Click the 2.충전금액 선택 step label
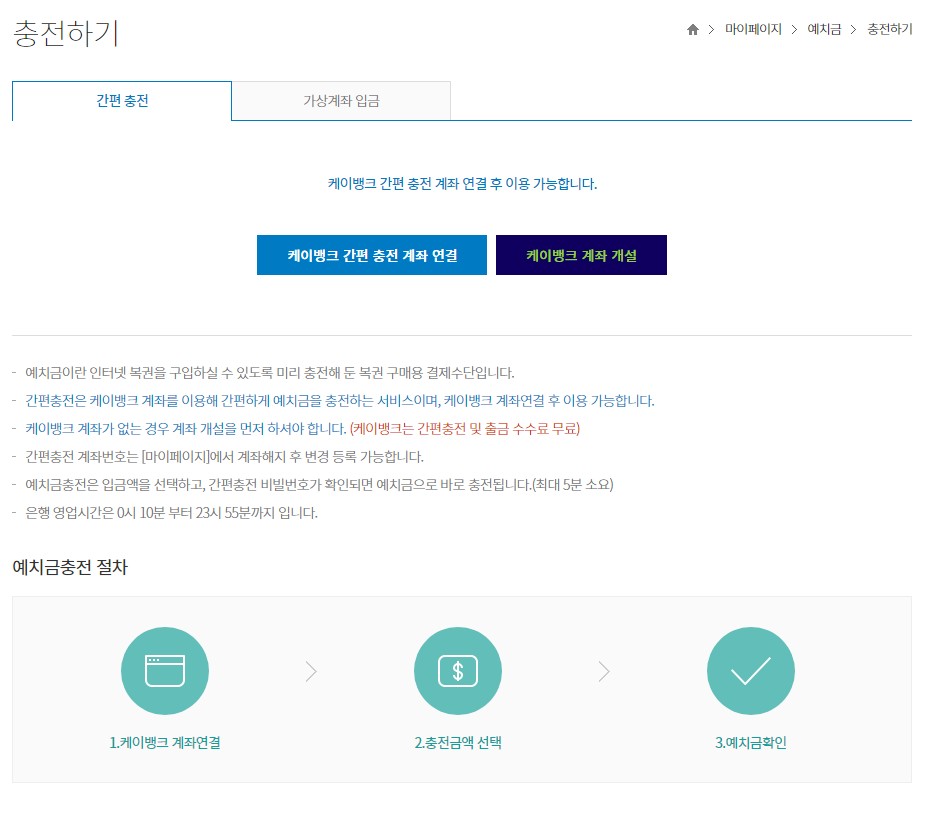The height and width of the screenshot is (815, 940). tap(457, 744)
